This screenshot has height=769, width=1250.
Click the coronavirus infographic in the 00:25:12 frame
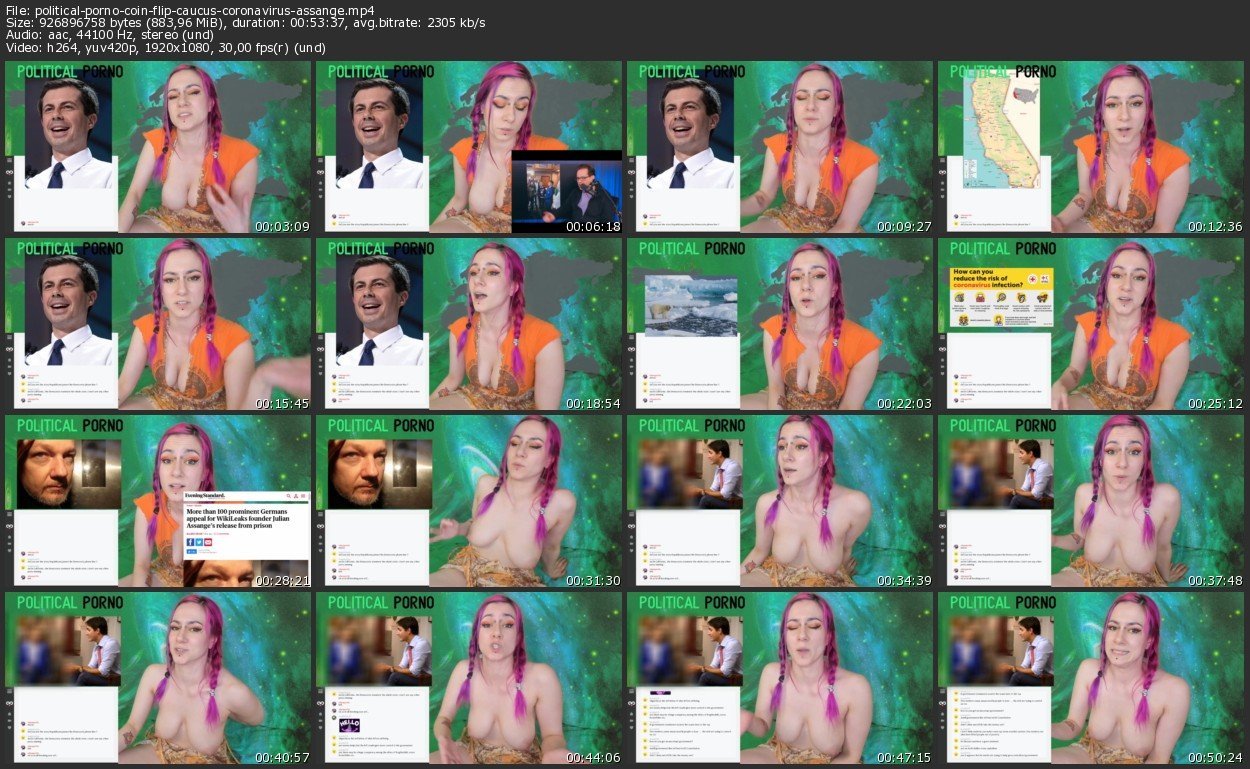1002,298
